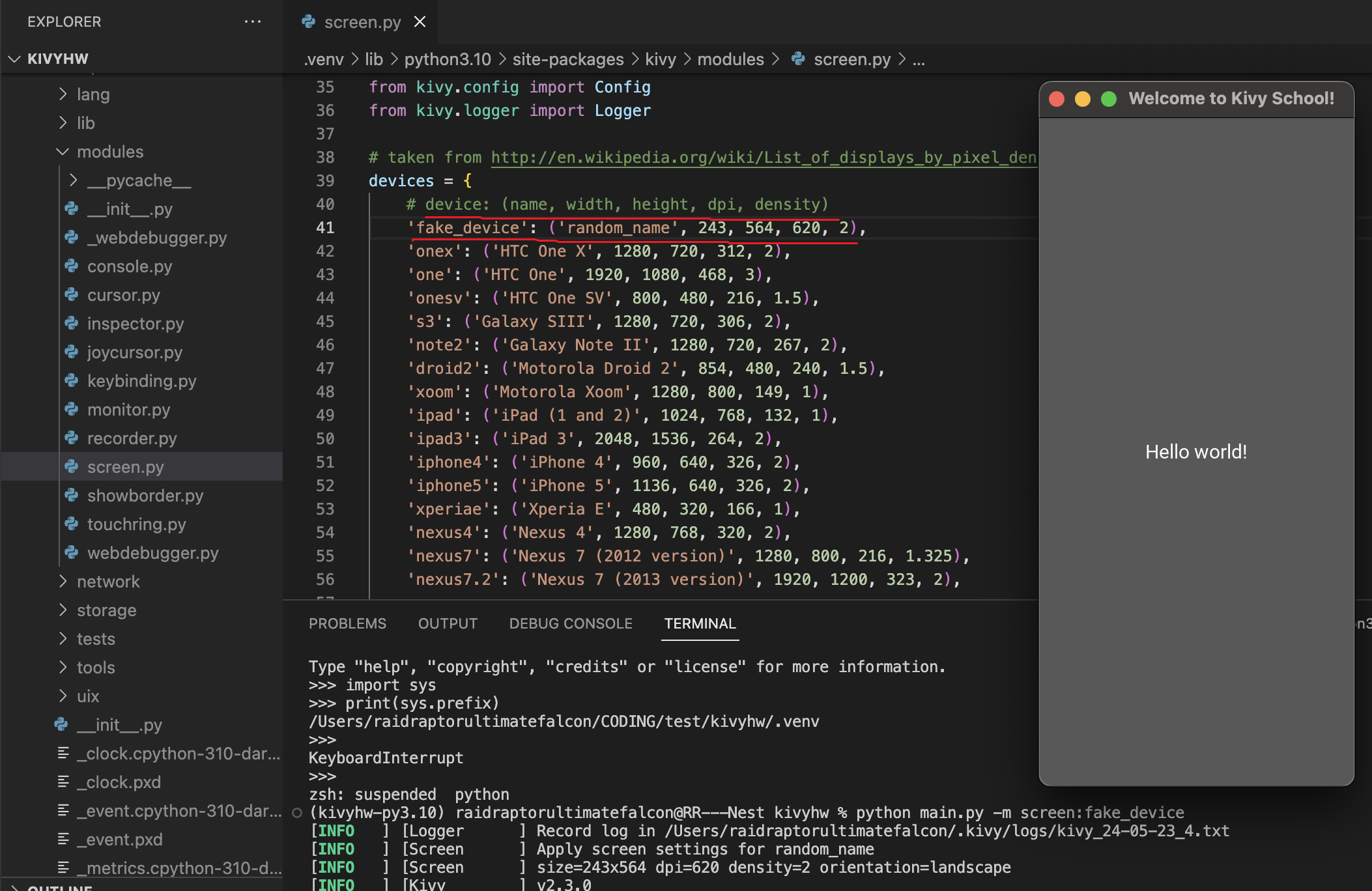The width and height of the screenshot is (1372, 891).
Task: Open console.py file
Action: tap(130, 266)
